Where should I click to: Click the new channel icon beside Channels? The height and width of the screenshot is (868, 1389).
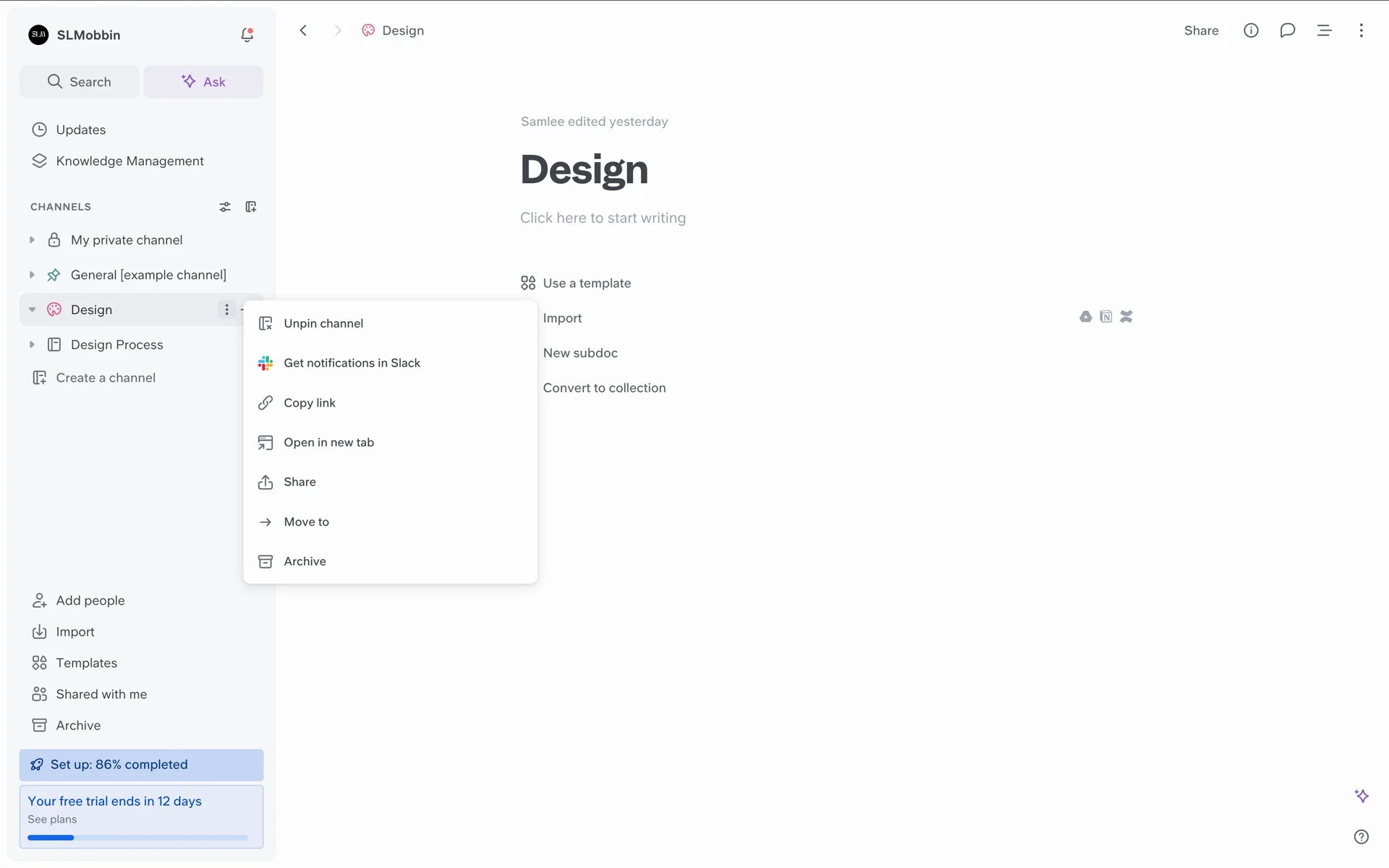pyautogui.click(x=251, y=207)
